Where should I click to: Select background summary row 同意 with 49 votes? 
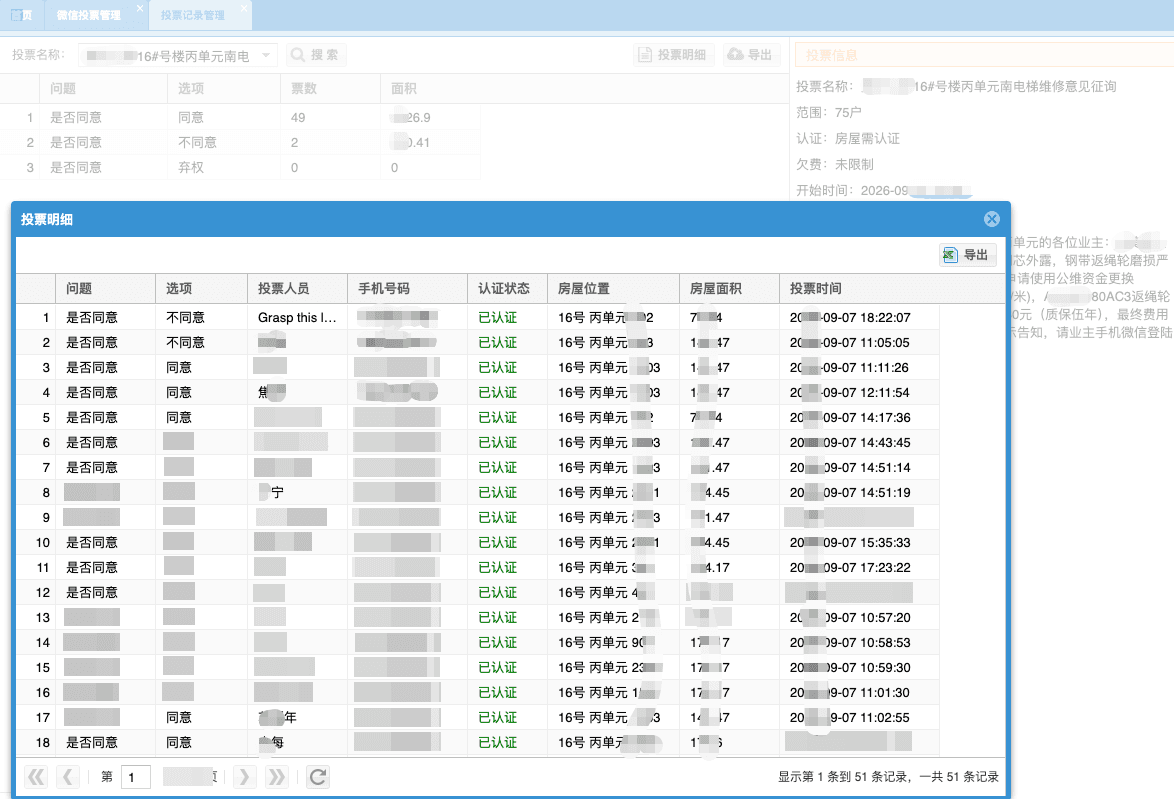[x=240, y=118]
